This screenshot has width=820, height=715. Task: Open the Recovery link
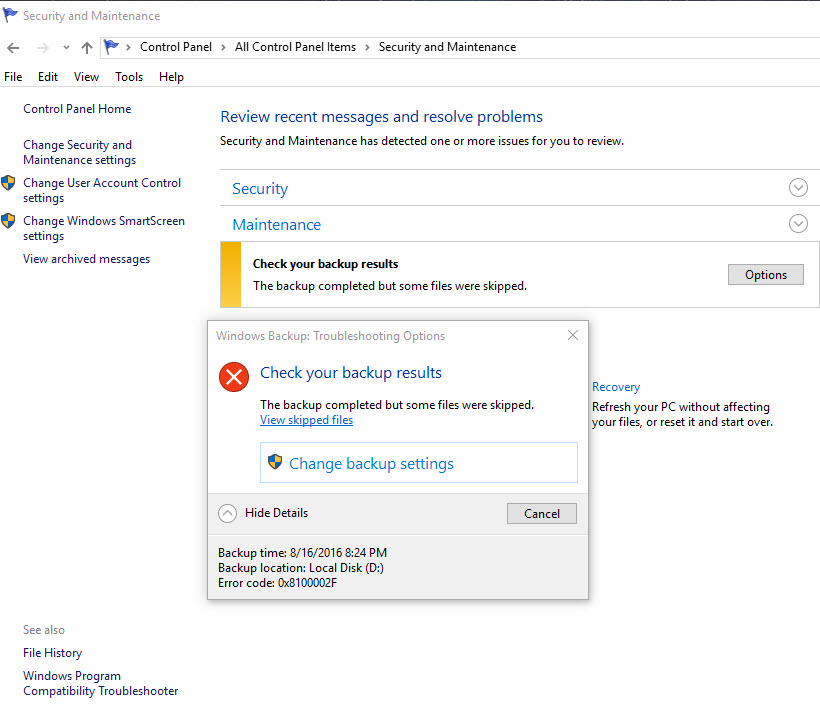[616, 387]
